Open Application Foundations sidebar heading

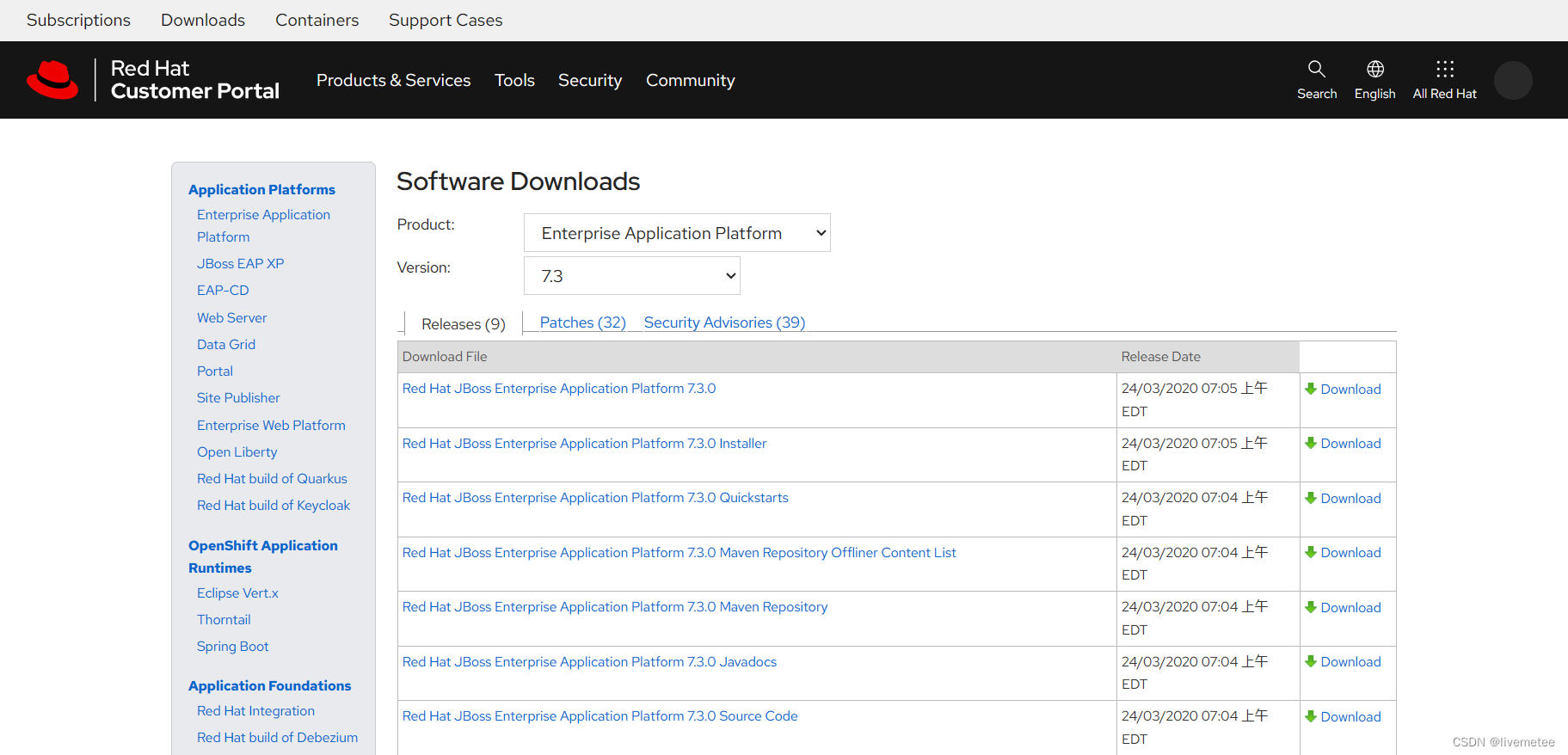click(269, 685)
